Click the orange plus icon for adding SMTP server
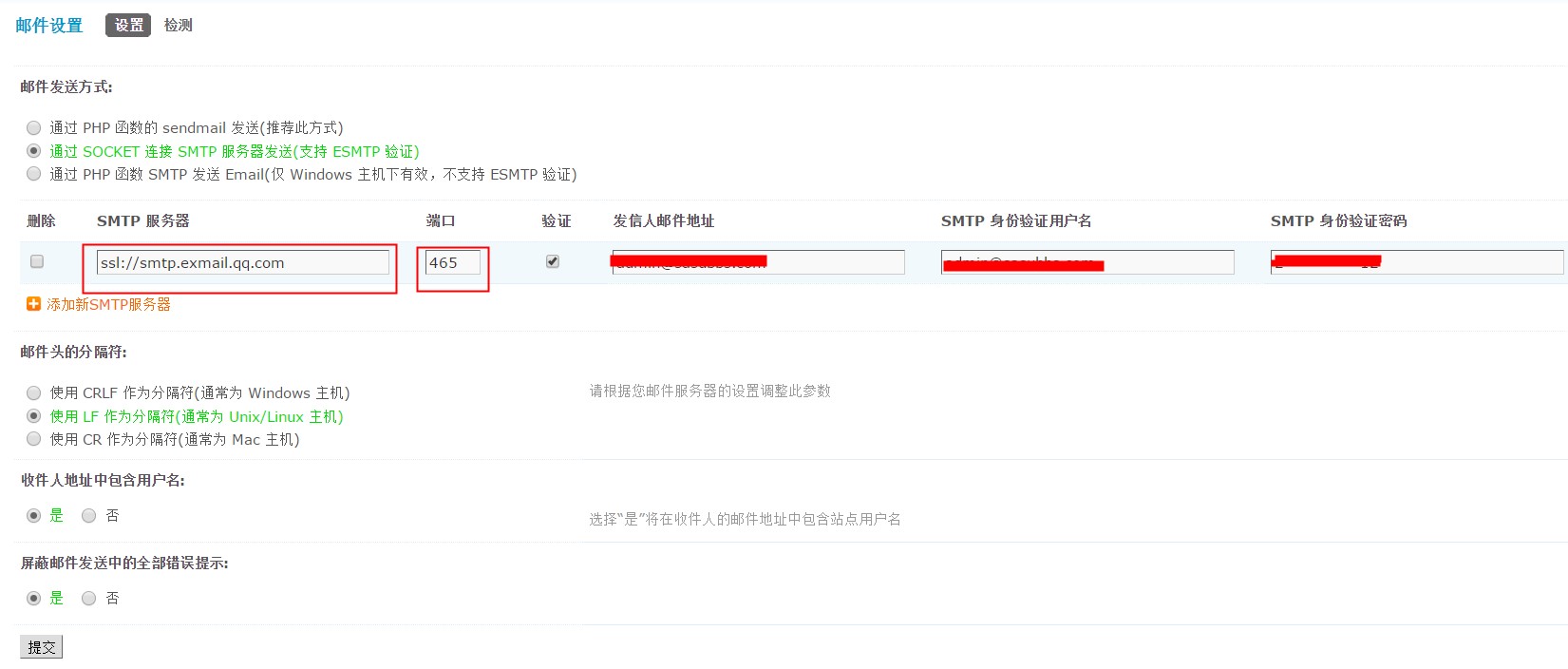Viewport: 1568px width, 669px height. (x=33, y=304)
